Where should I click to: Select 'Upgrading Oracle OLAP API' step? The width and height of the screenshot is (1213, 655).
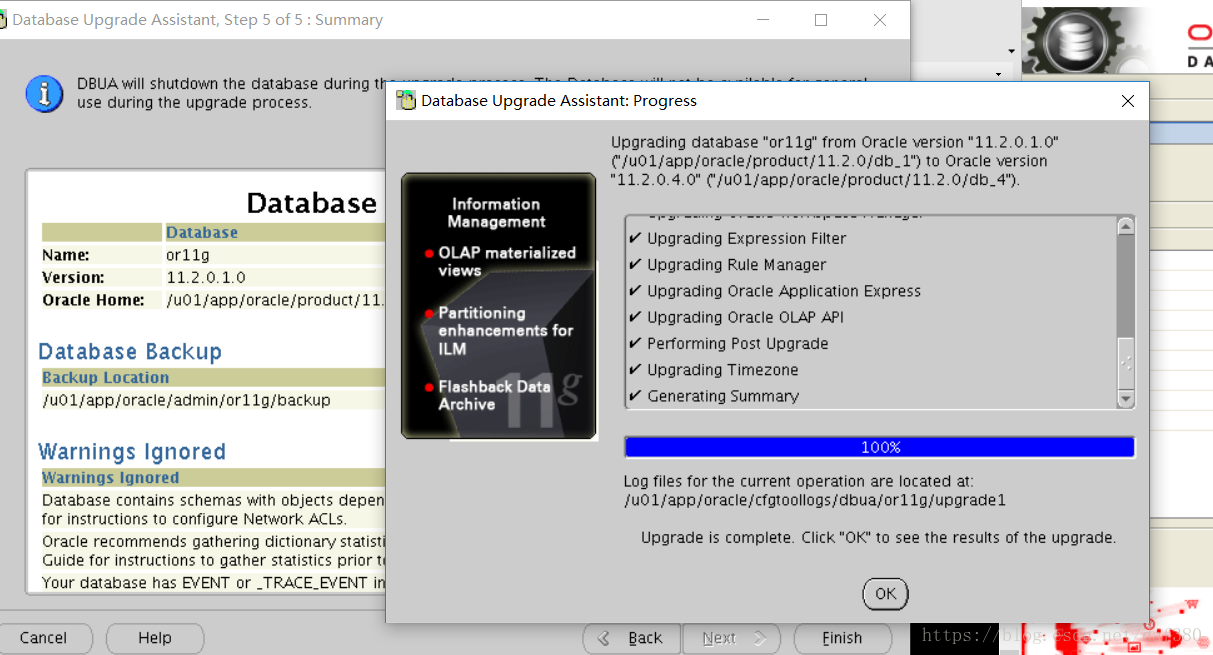point(737,317)
